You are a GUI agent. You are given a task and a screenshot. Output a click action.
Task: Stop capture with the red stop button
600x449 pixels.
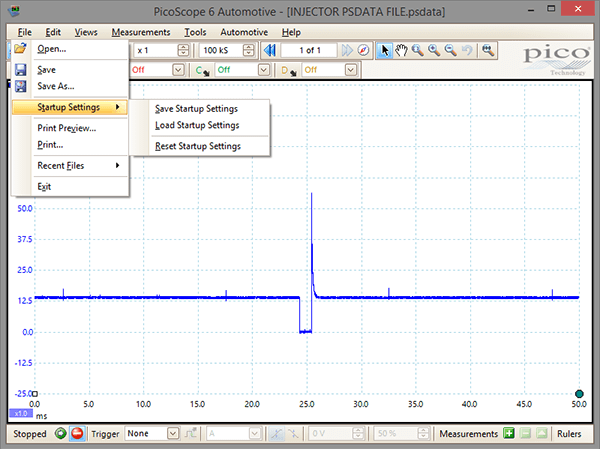tap(77, 434)
